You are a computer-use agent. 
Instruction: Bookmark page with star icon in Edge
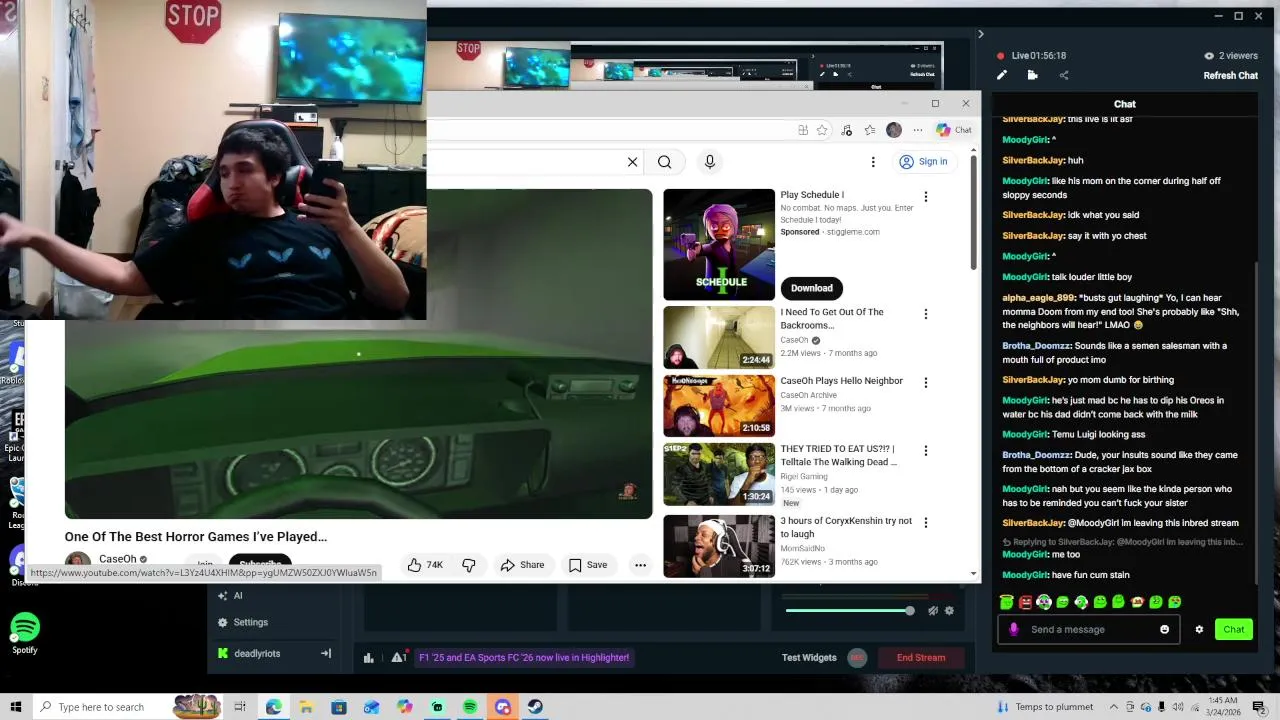[x=822, y=130]
